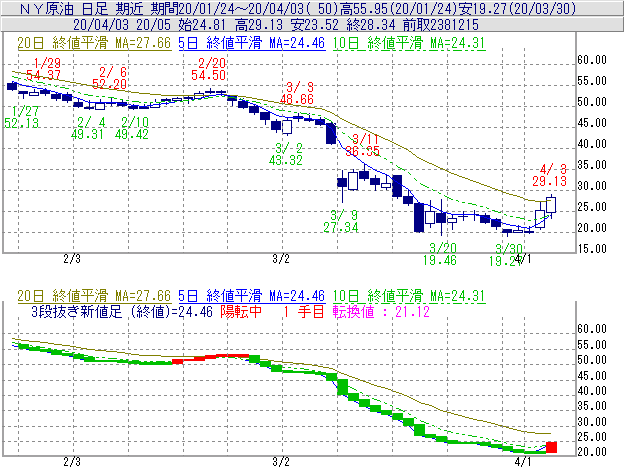The width and height of the screenshot is (624, 474).
Task: Click the 1/27 low label 52.13
Action: pos(22,117)
